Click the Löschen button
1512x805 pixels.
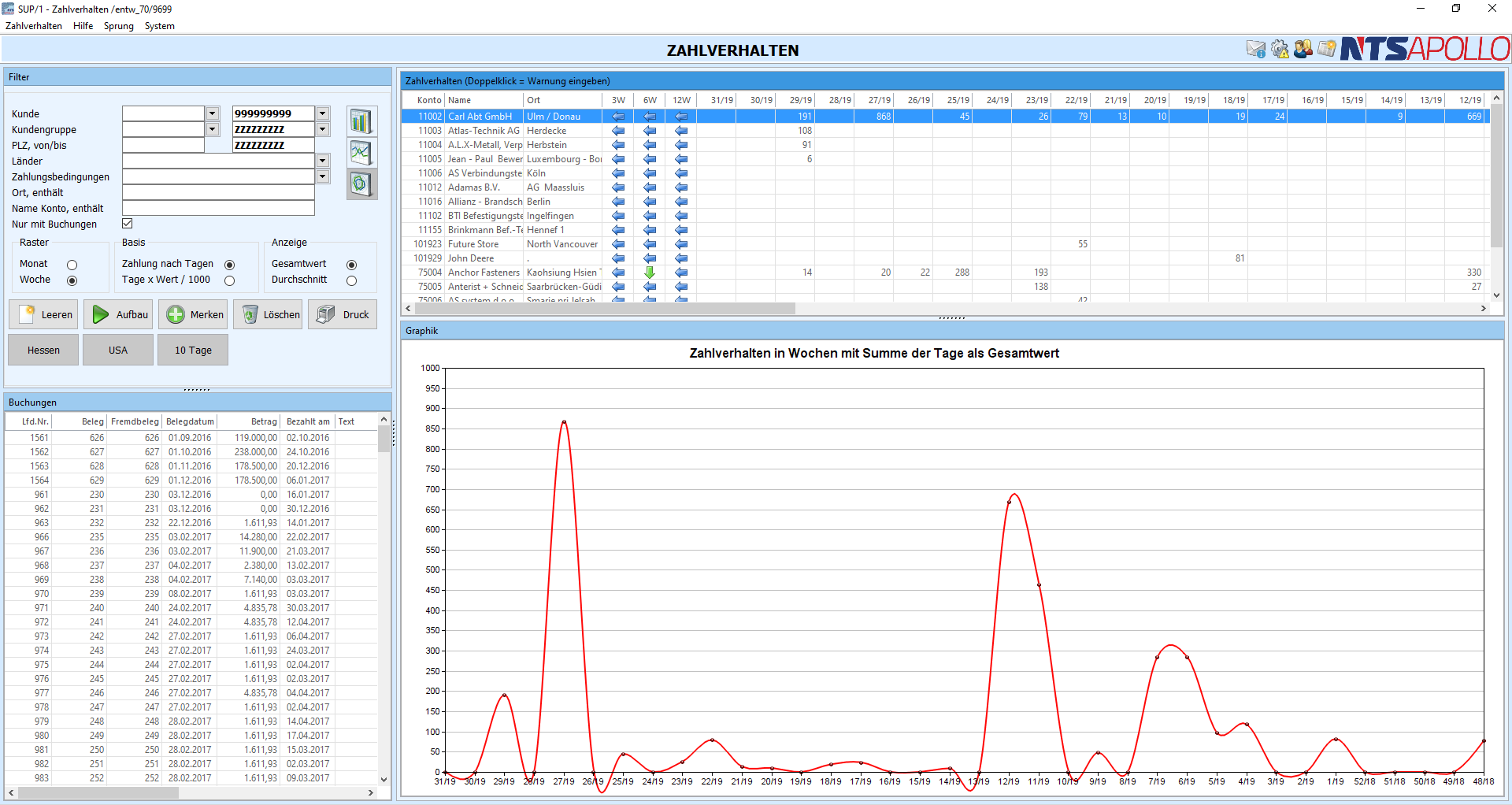(269, 314)
